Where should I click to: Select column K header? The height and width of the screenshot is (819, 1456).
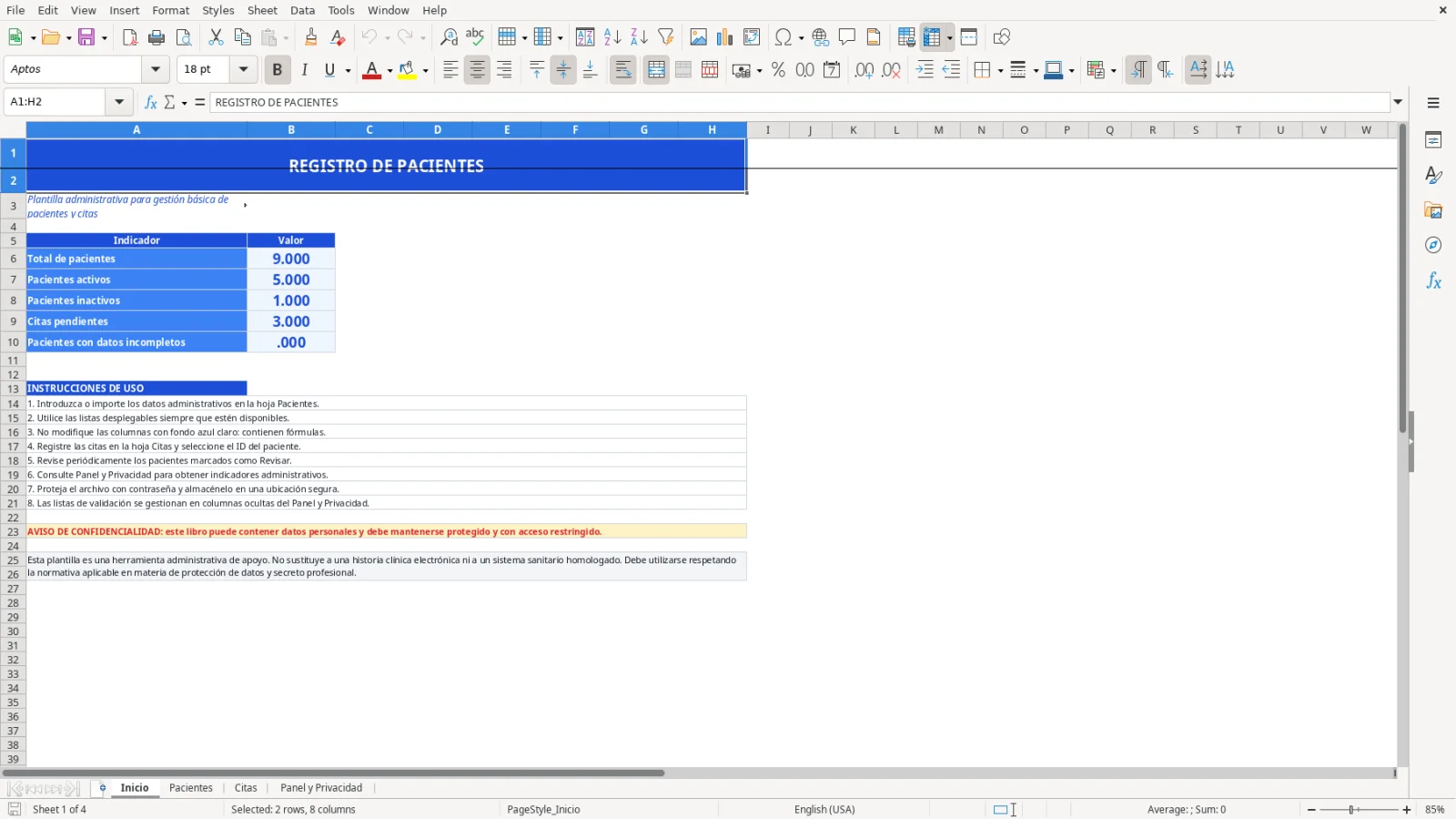(853, 130)
